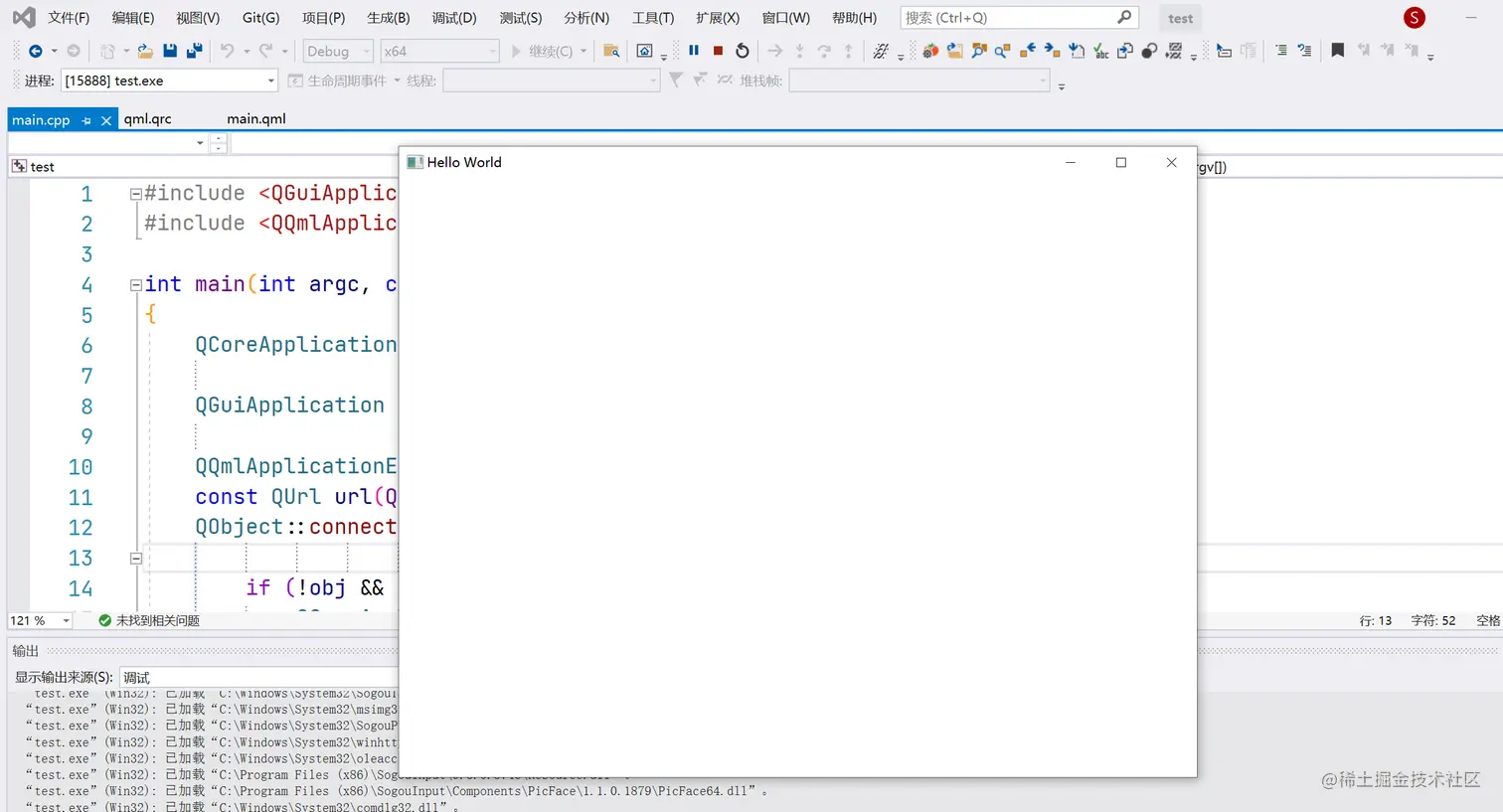Click the magnifier icon in the search box
1503x812 pixels.
point(1124,17)
